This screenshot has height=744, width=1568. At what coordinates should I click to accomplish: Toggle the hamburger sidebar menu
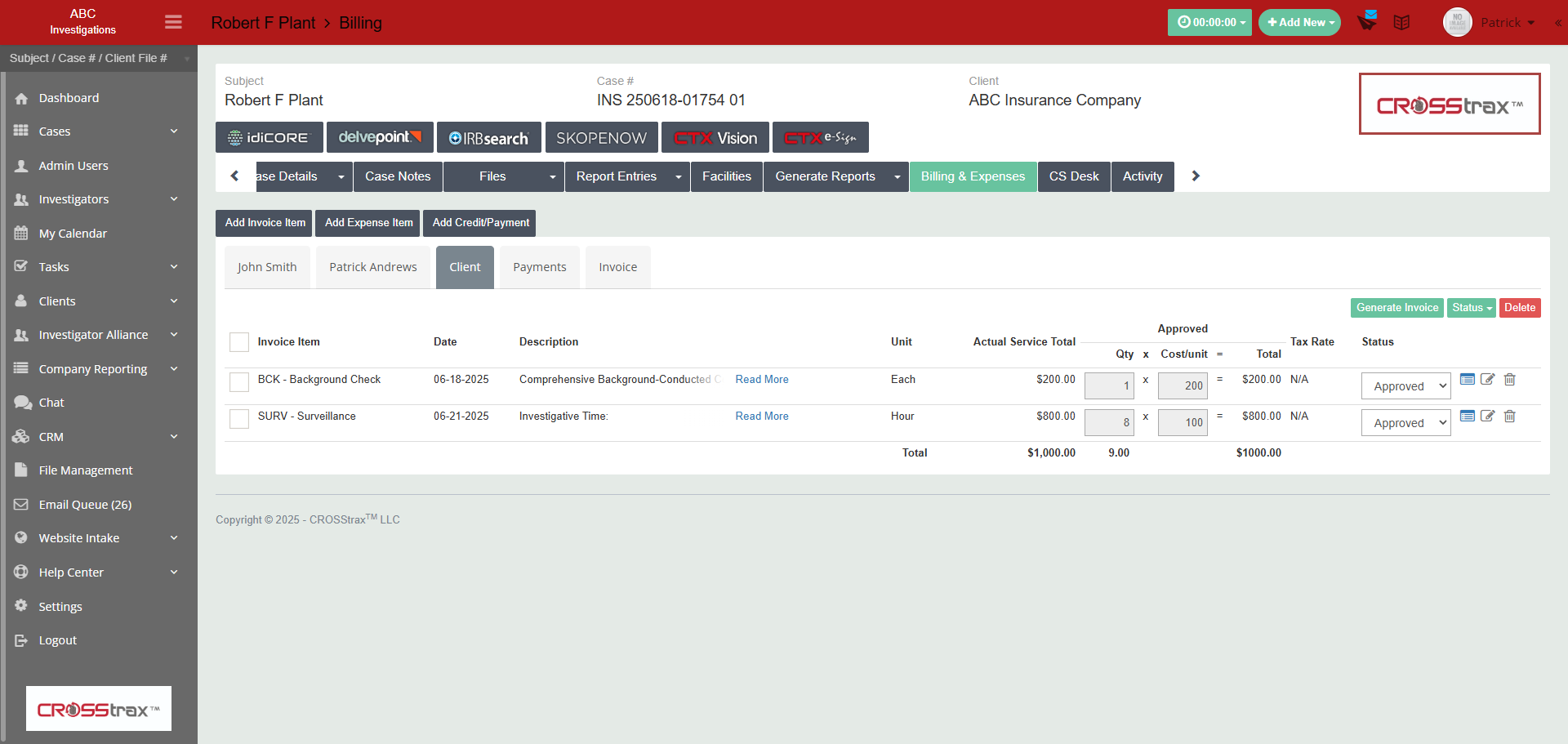click(x=173, y=22)
